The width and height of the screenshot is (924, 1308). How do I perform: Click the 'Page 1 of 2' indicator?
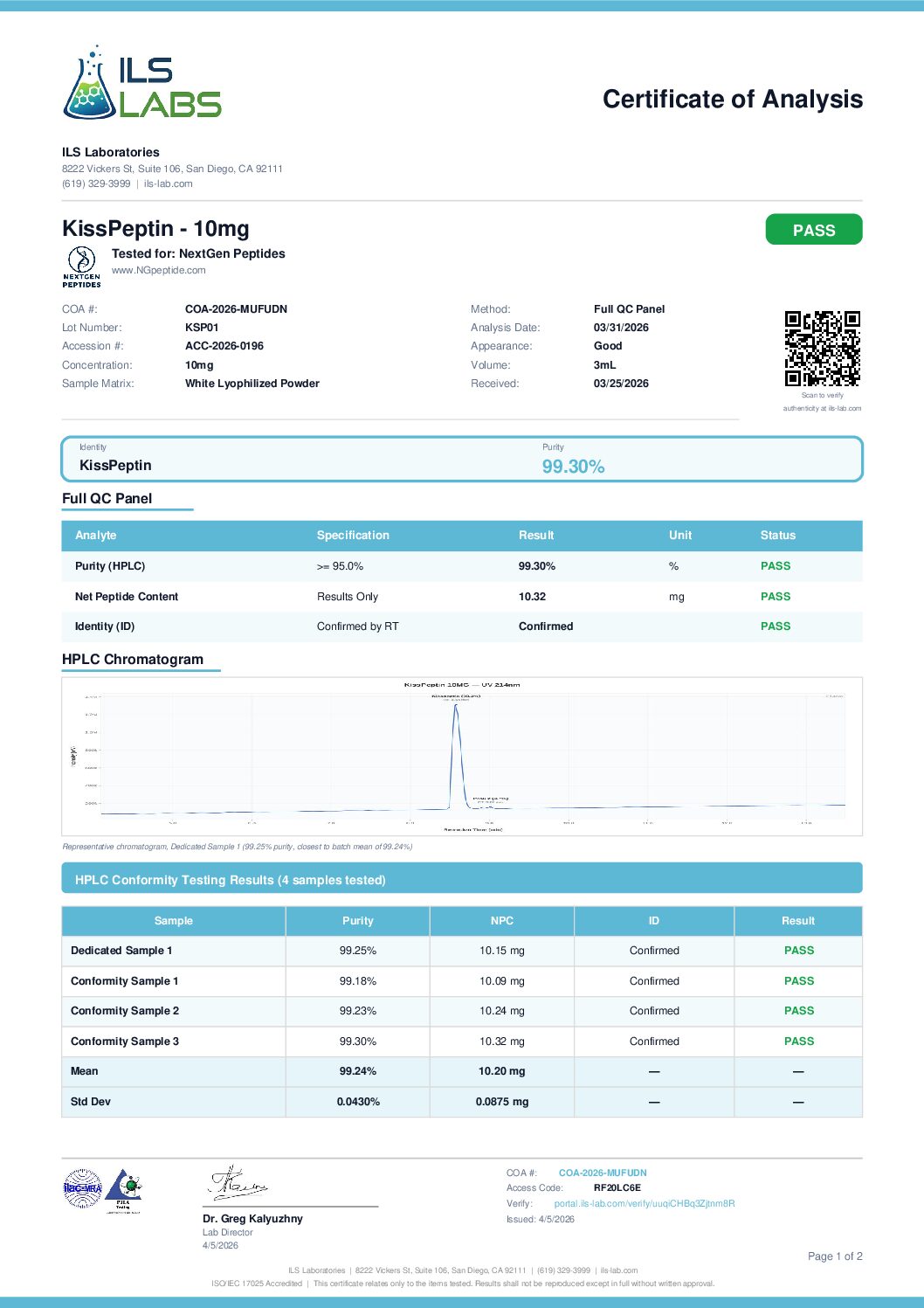pyautogui.click(x=835, y=1256)
